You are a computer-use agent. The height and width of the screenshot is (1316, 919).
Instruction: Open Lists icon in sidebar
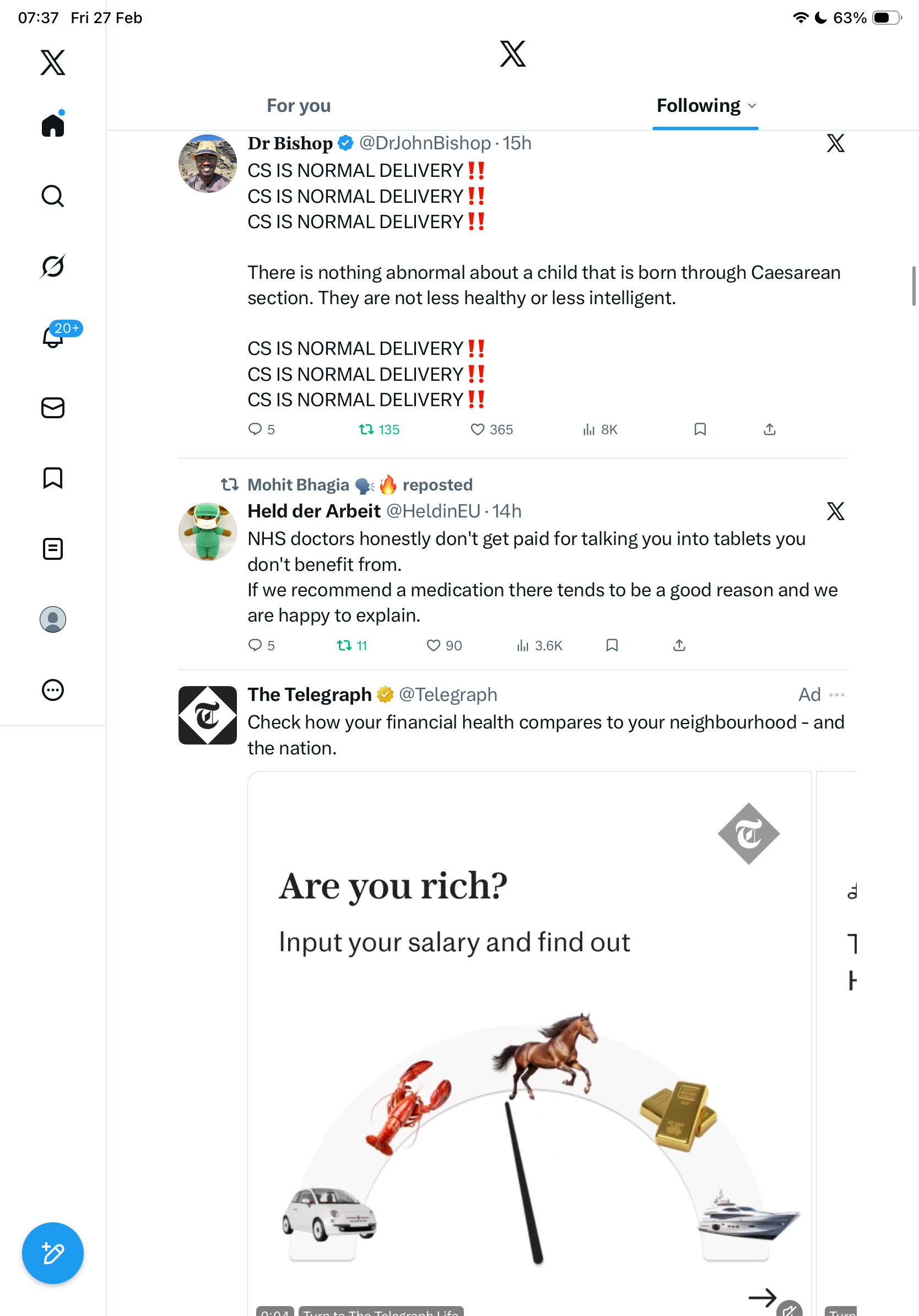coord(53,549)
